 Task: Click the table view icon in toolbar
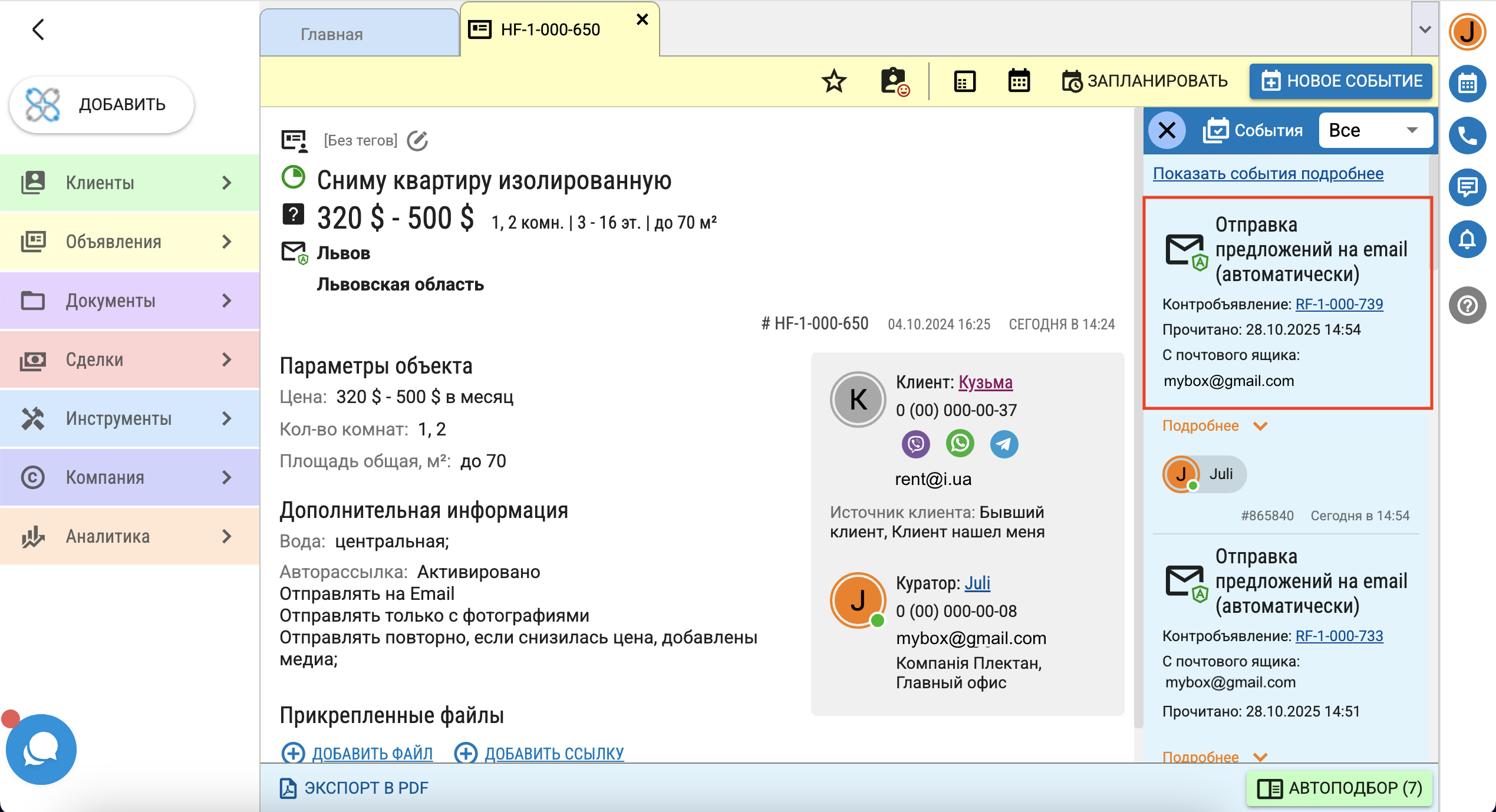964,81
